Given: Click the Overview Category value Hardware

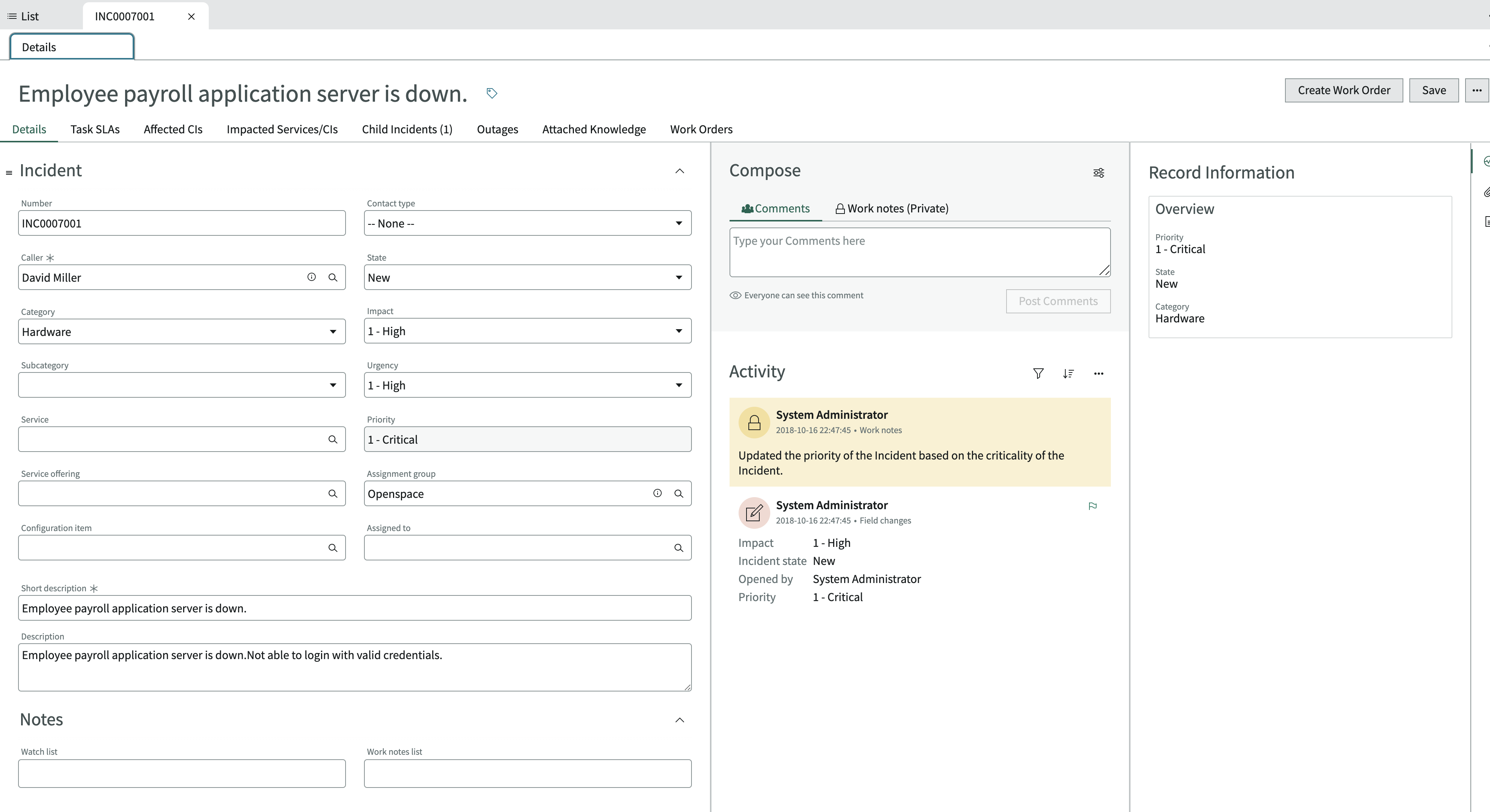Looking at the screenshot, I should point(1180,319).
